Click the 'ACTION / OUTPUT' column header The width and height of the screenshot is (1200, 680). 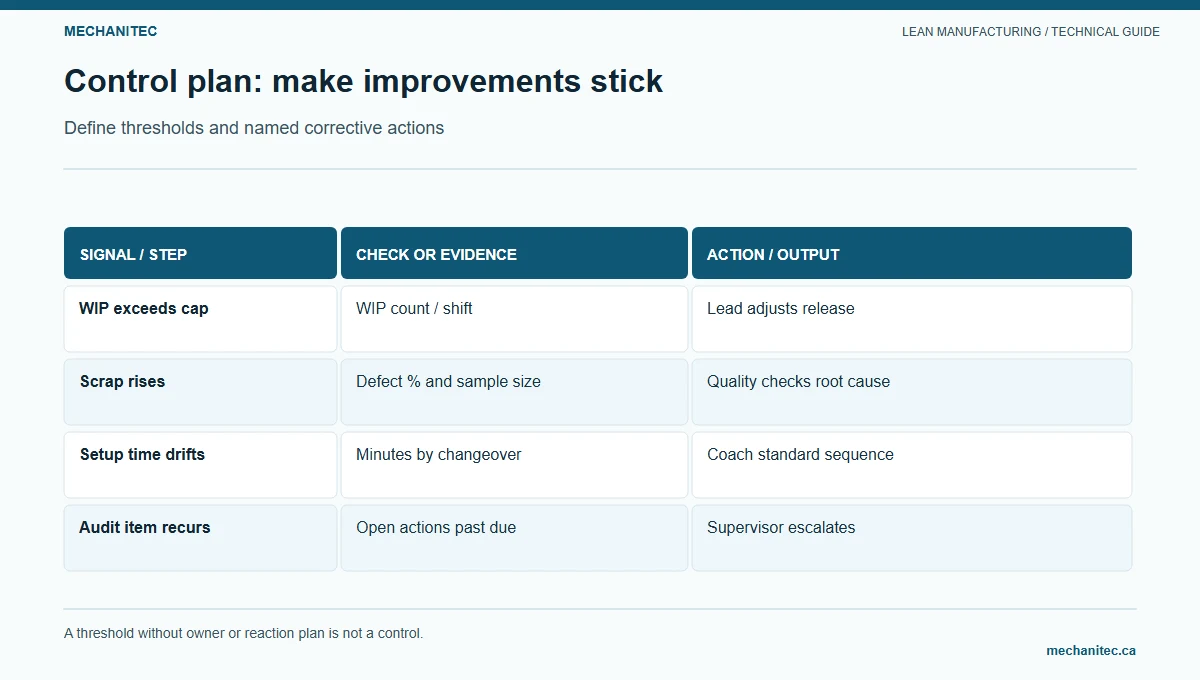(x=912, y=253)
